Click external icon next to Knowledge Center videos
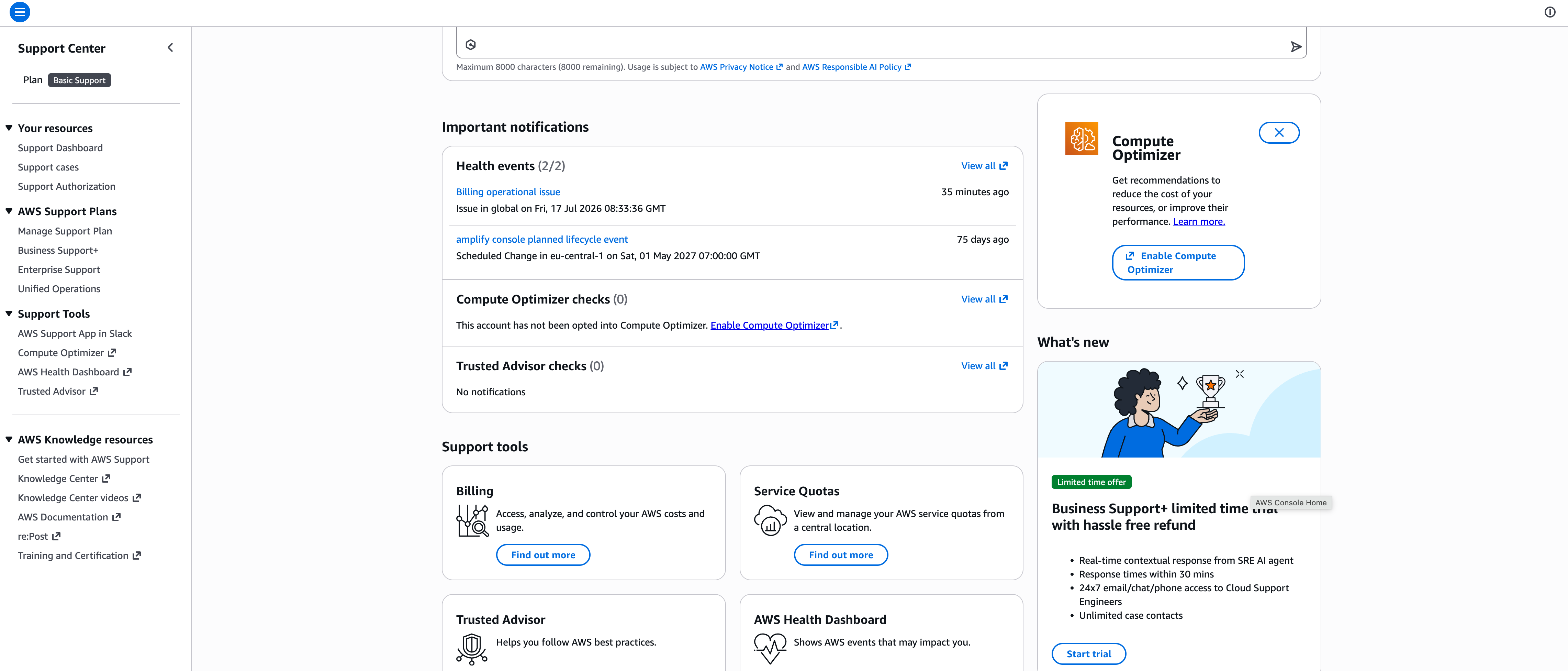The width and height of the screenshot is (1568, 671). (x=136, y=498)
